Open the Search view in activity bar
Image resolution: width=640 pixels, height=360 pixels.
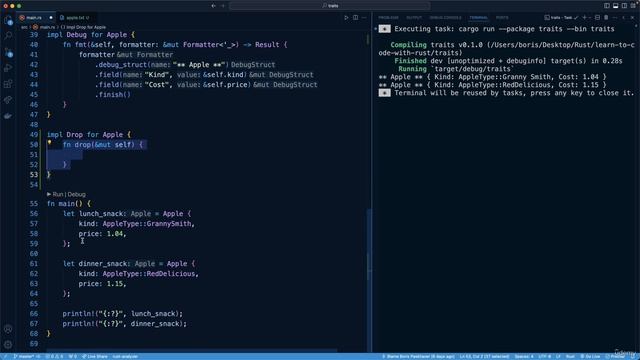(8, 36)
